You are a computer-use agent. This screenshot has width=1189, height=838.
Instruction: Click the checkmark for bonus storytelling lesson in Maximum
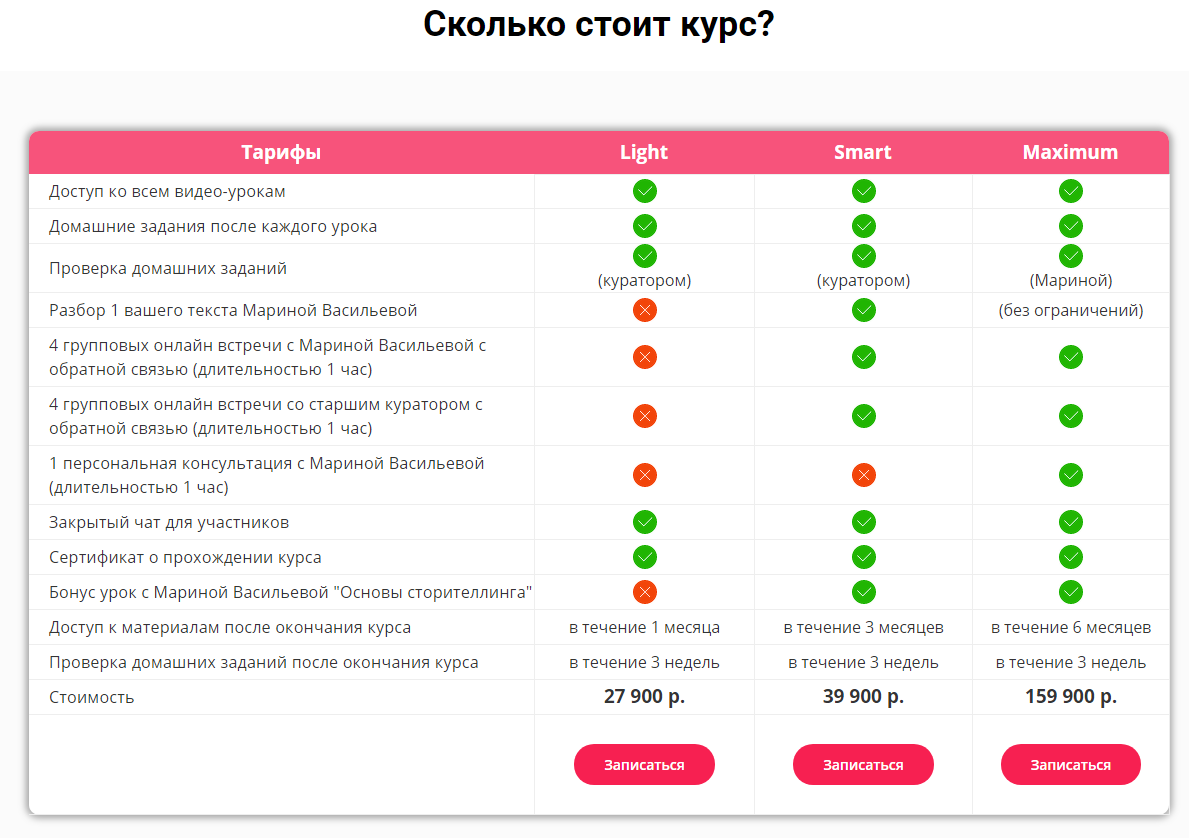[1071, 591]
